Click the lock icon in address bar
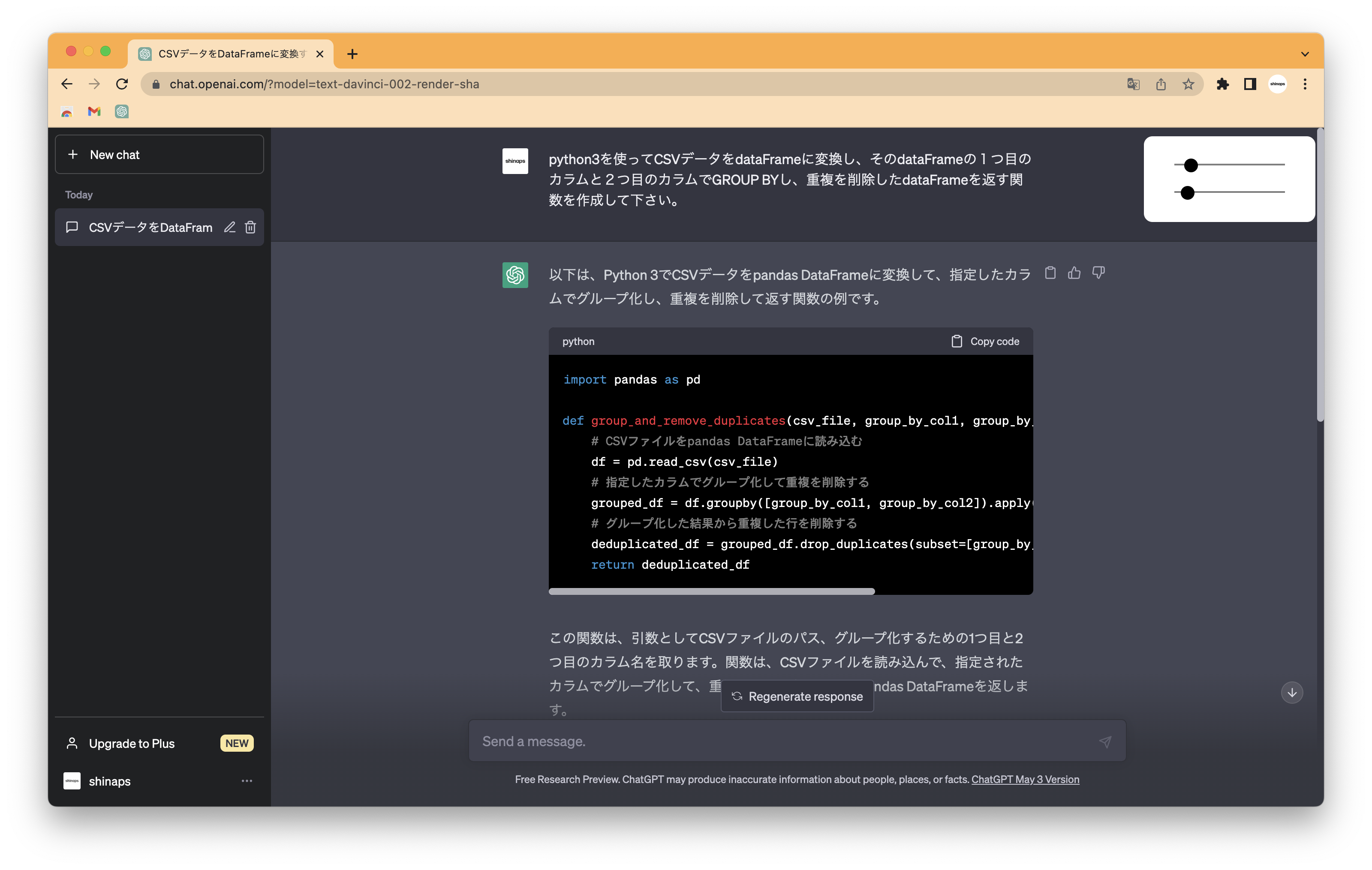The width and height of the screenshot is (1372, 870). [156, 84]
